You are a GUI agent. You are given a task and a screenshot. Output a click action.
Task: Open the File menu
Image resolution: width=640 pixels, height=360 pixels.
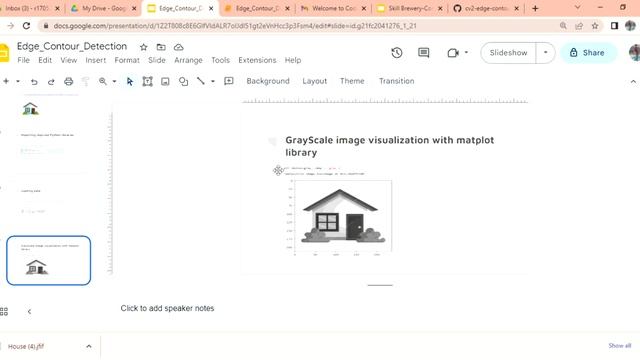point(23,60)
